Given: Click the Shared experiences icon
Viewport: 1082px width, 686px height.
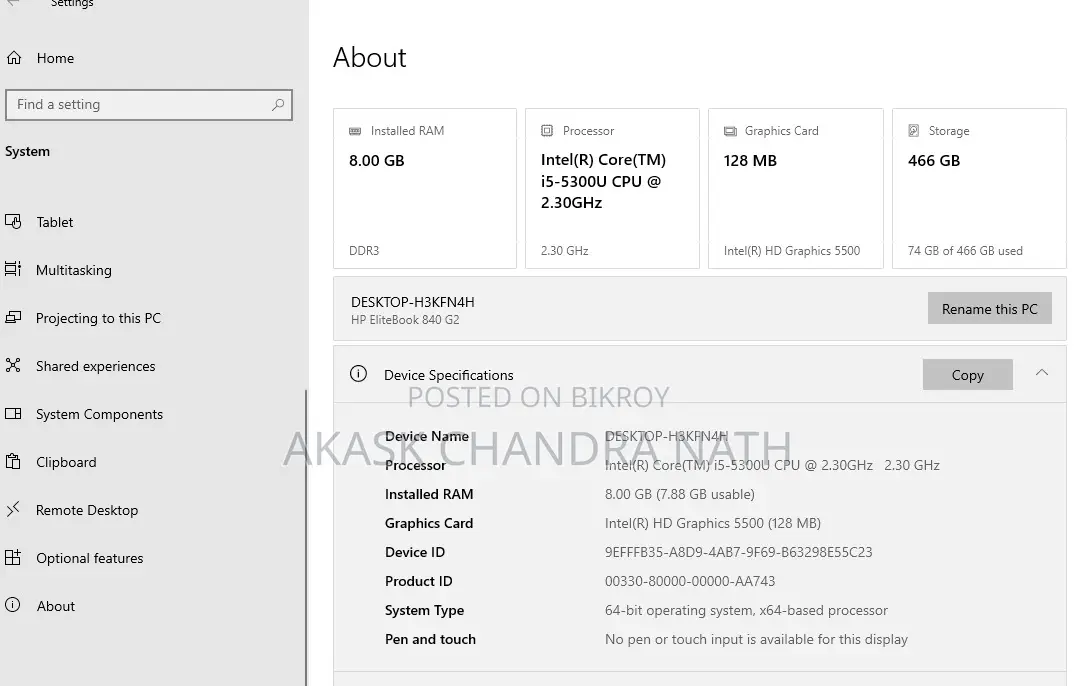Looking at the screenshot, I should 13,366.
